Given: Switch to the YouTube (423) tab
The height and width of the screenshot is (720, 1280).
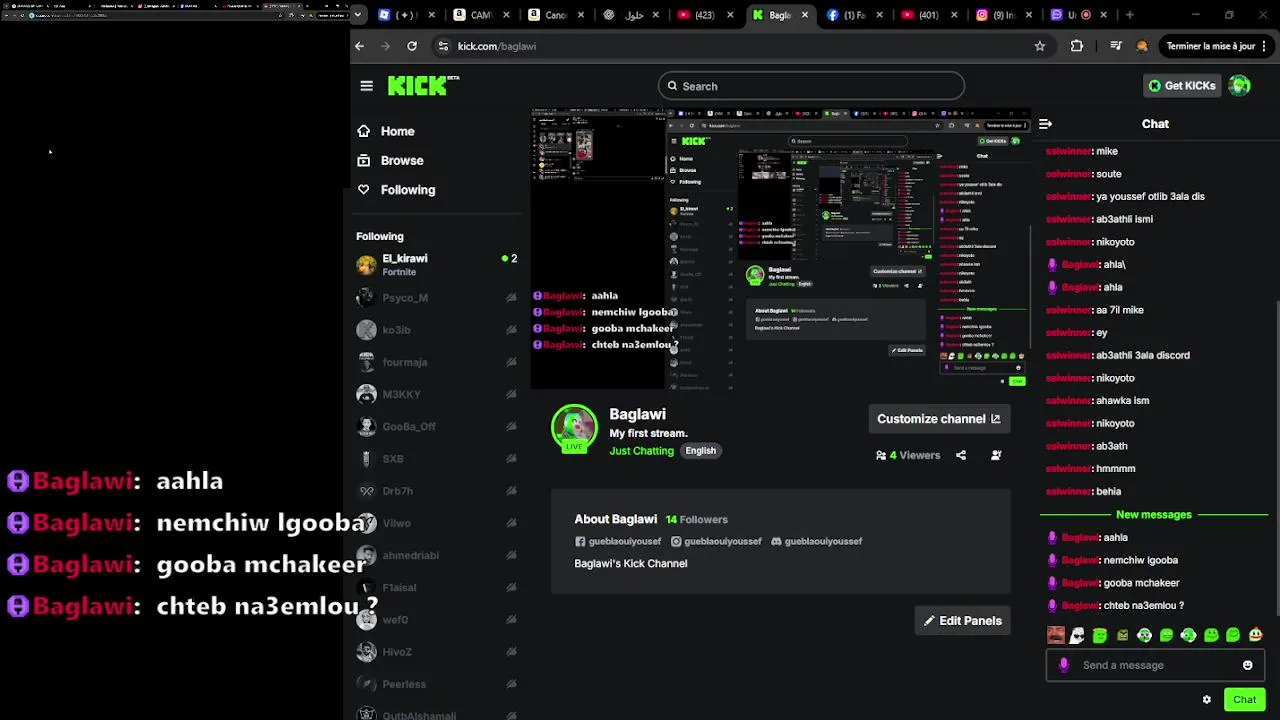Looking at the screenshot, I should coord(705,15).
